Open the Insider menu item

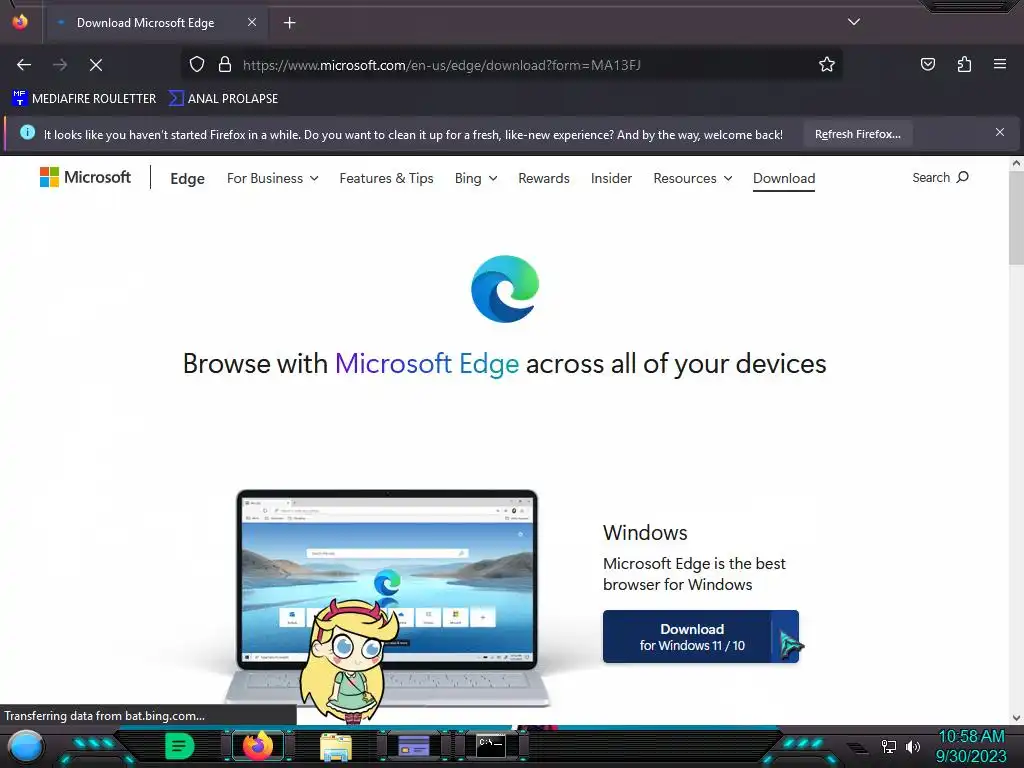[611, 178]
